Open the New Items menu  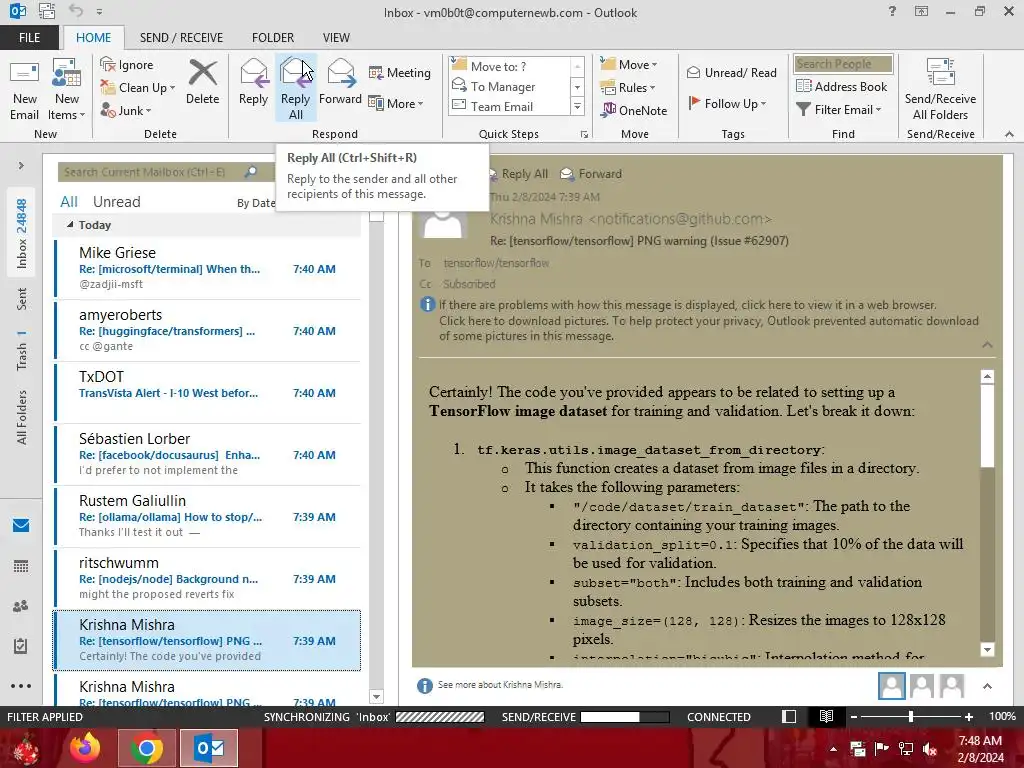point(66,89)
